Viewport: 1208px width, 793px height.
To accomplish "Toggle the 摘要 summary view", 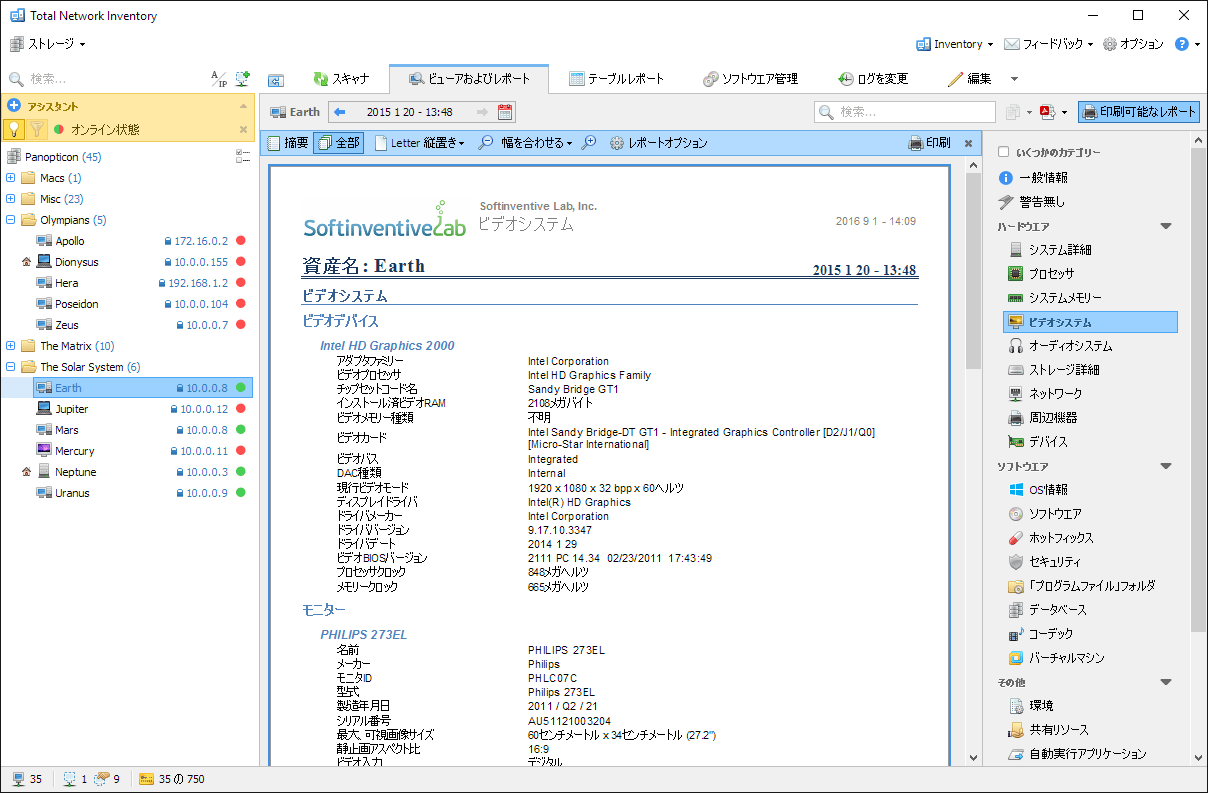I will point(288,143).
